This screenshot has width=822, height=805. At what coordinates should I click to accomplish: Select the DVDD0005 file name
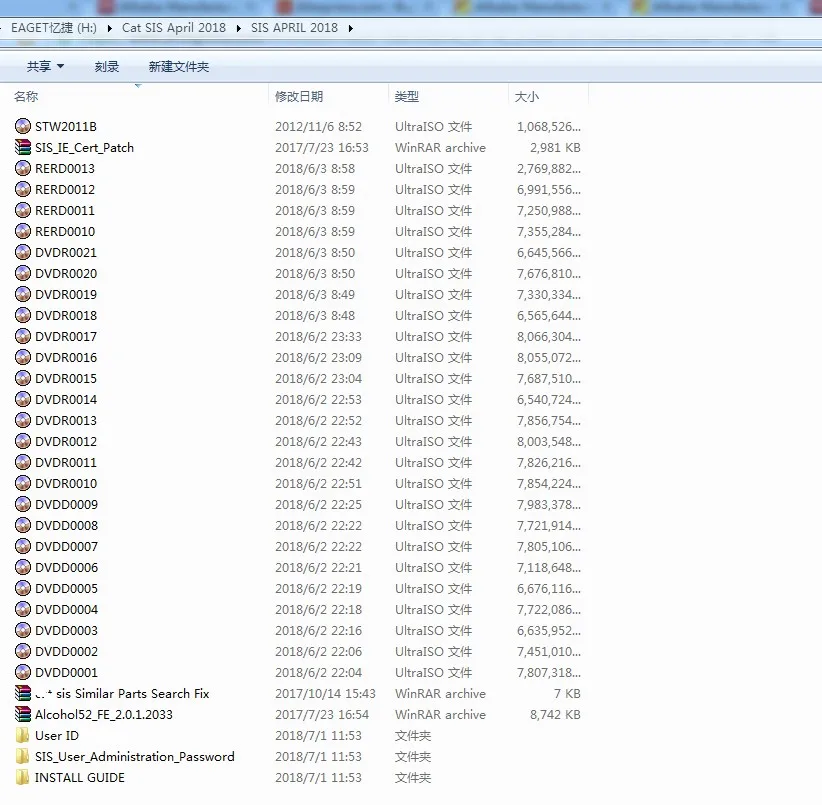point(67,588)
